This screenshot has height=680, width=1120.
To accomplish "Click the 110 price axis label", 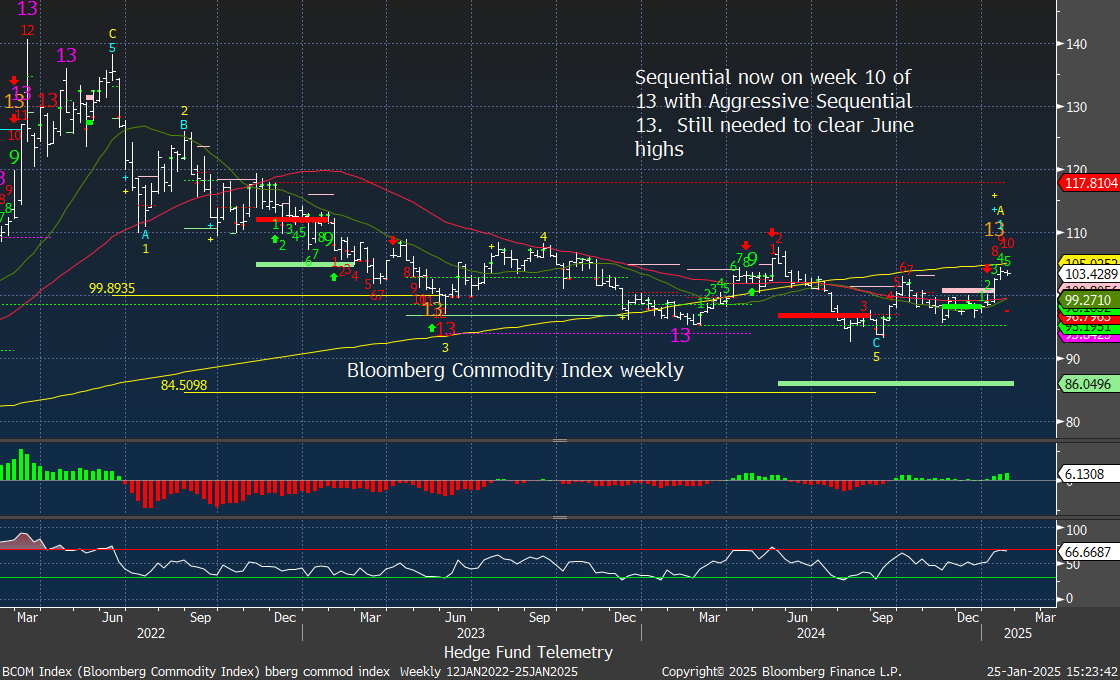I will pos(1075,233).
